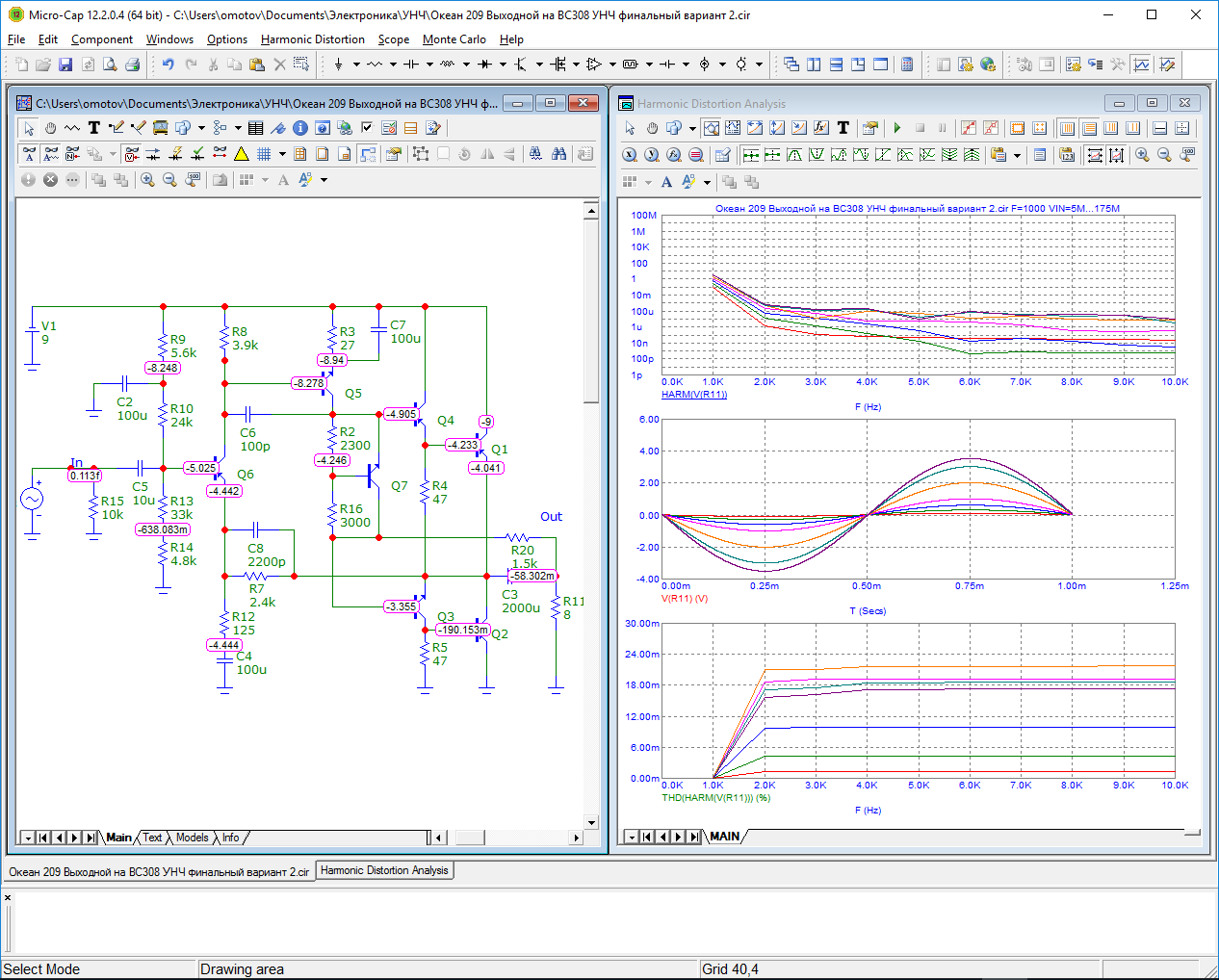Click the Save file icon
This screenshot has width=1219, height=980.
pyautogui.click(x=65, y=64)
